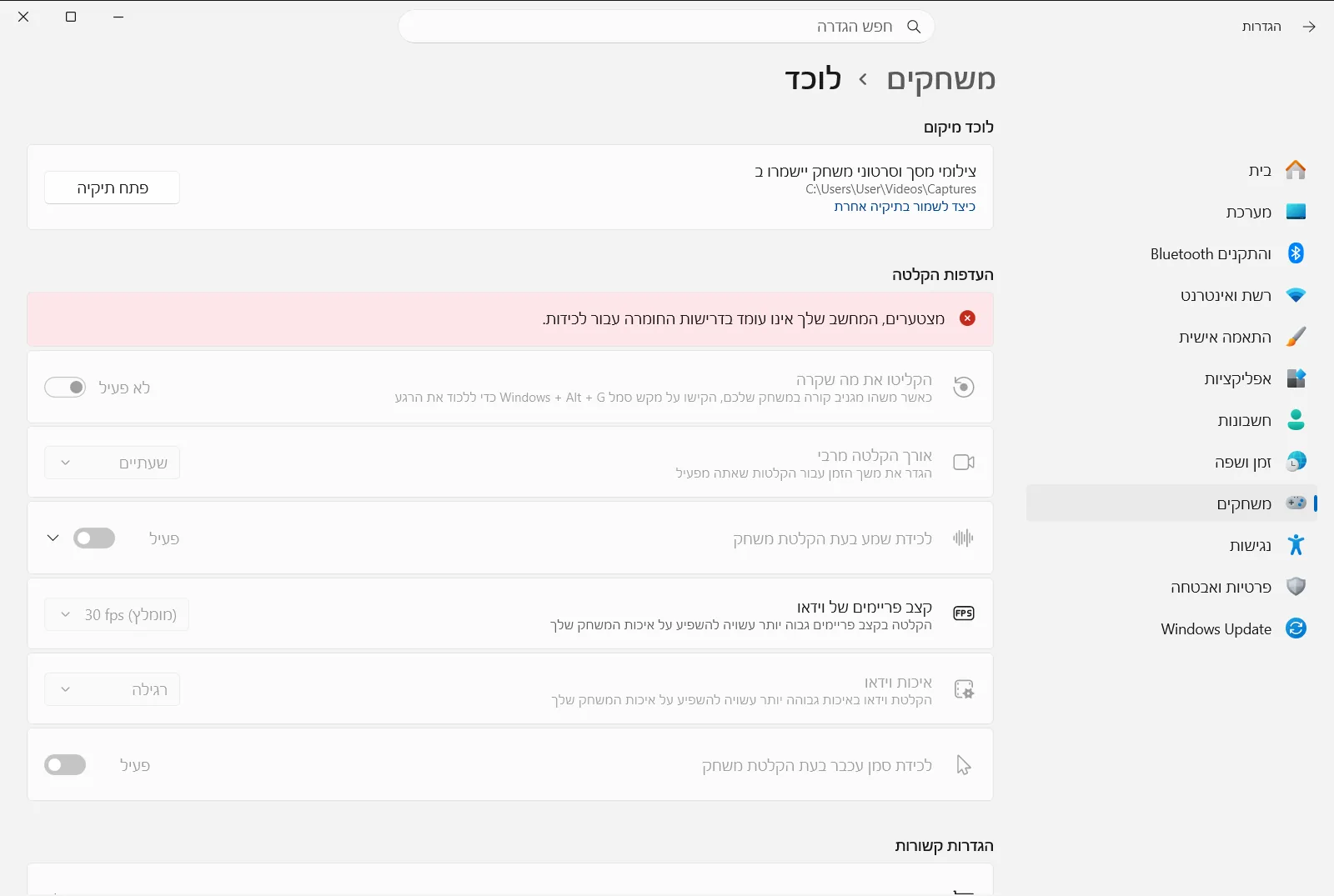Click the Accounts (חשבונות) person icon
The height and width of the screenshot is (896, 1334).
[1296, 420]
